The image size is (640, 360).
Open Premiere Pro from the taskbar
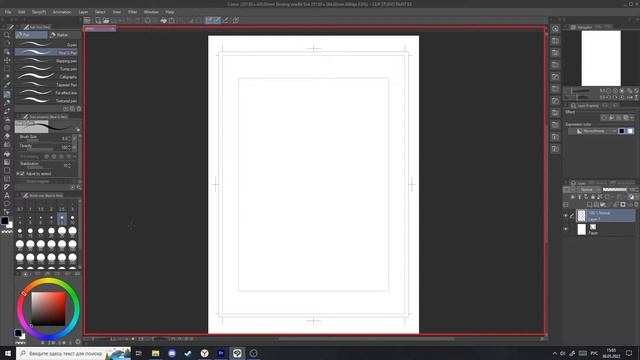pos(220,353)
